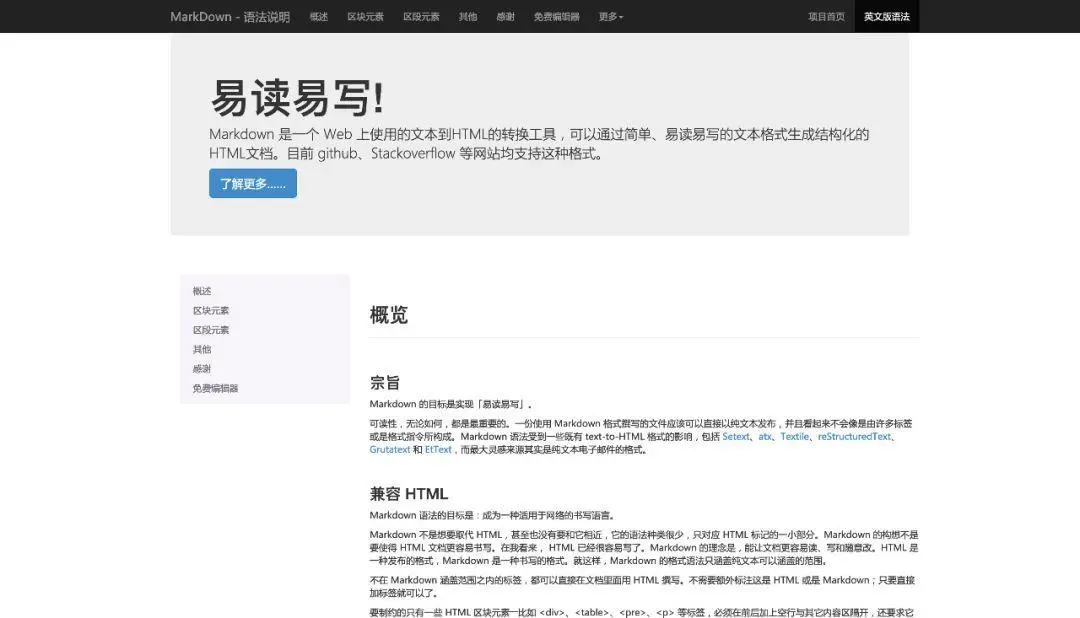Open the 更多 dropdown in the navbar
1080x618 pixels.
click(x=610, y=17)
